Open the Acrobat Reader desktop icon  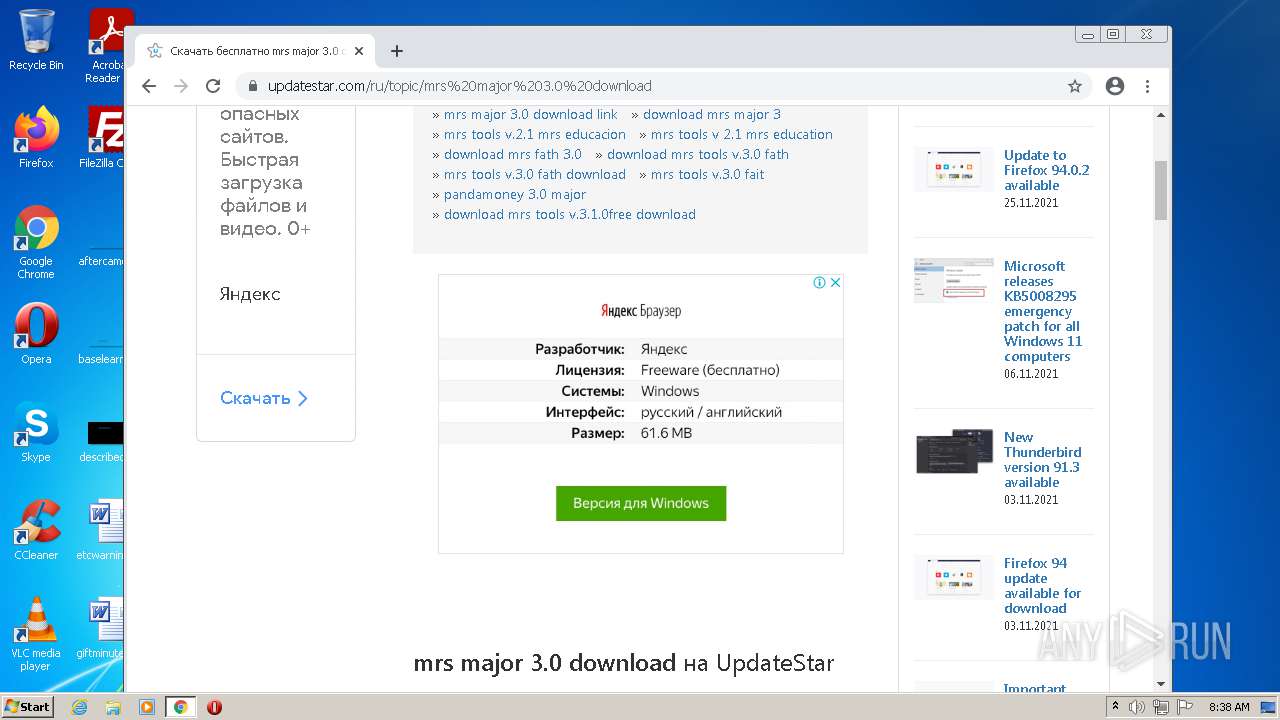pyautogui.click(x=107, y=45)
